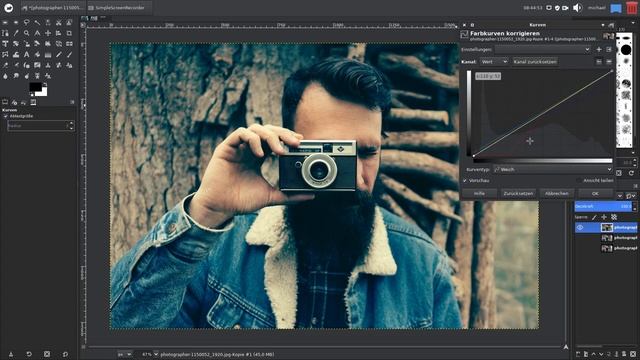Hide the top photographer layer via eye icon
This screenshot has height=360, width=640.
[580, 227]
